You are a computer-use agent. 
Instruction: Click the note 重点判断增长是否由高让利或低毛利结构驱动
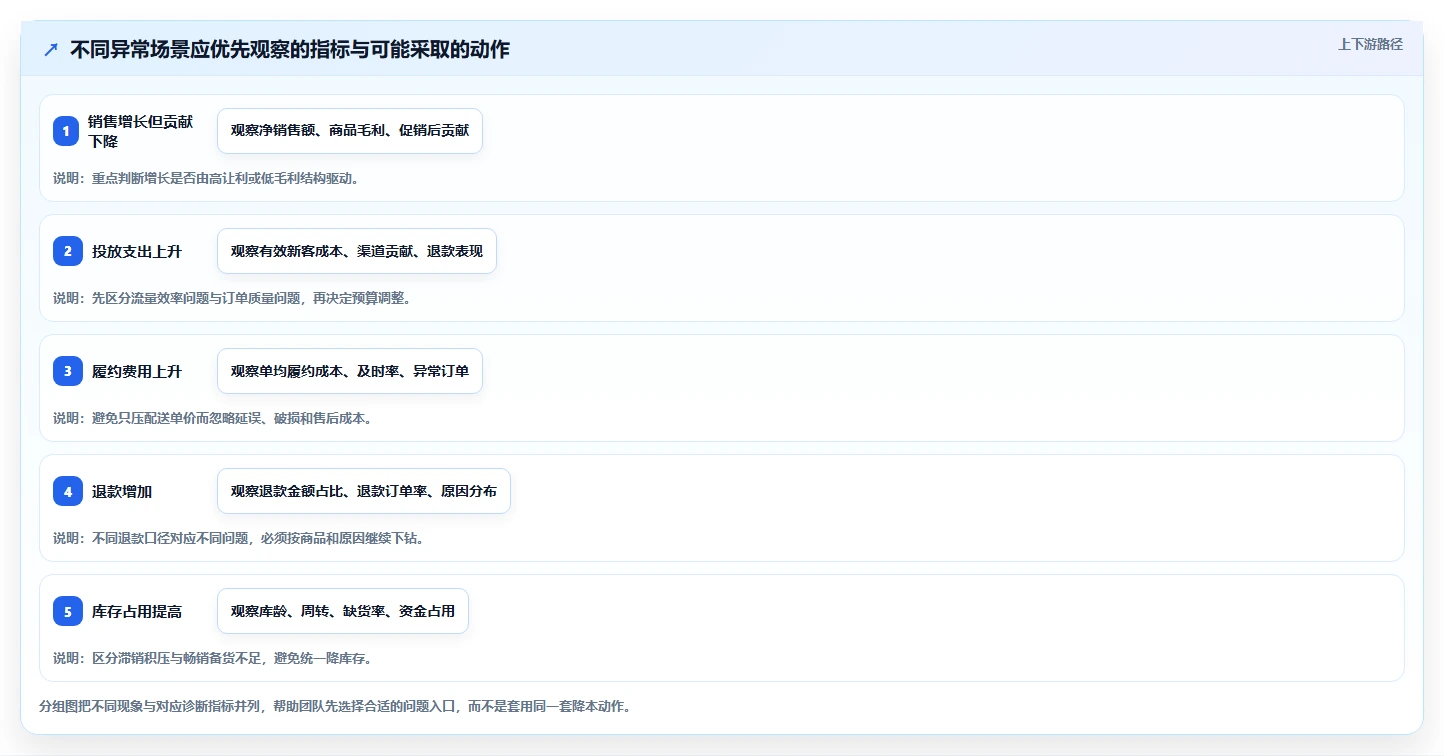(x=206, y=178)
